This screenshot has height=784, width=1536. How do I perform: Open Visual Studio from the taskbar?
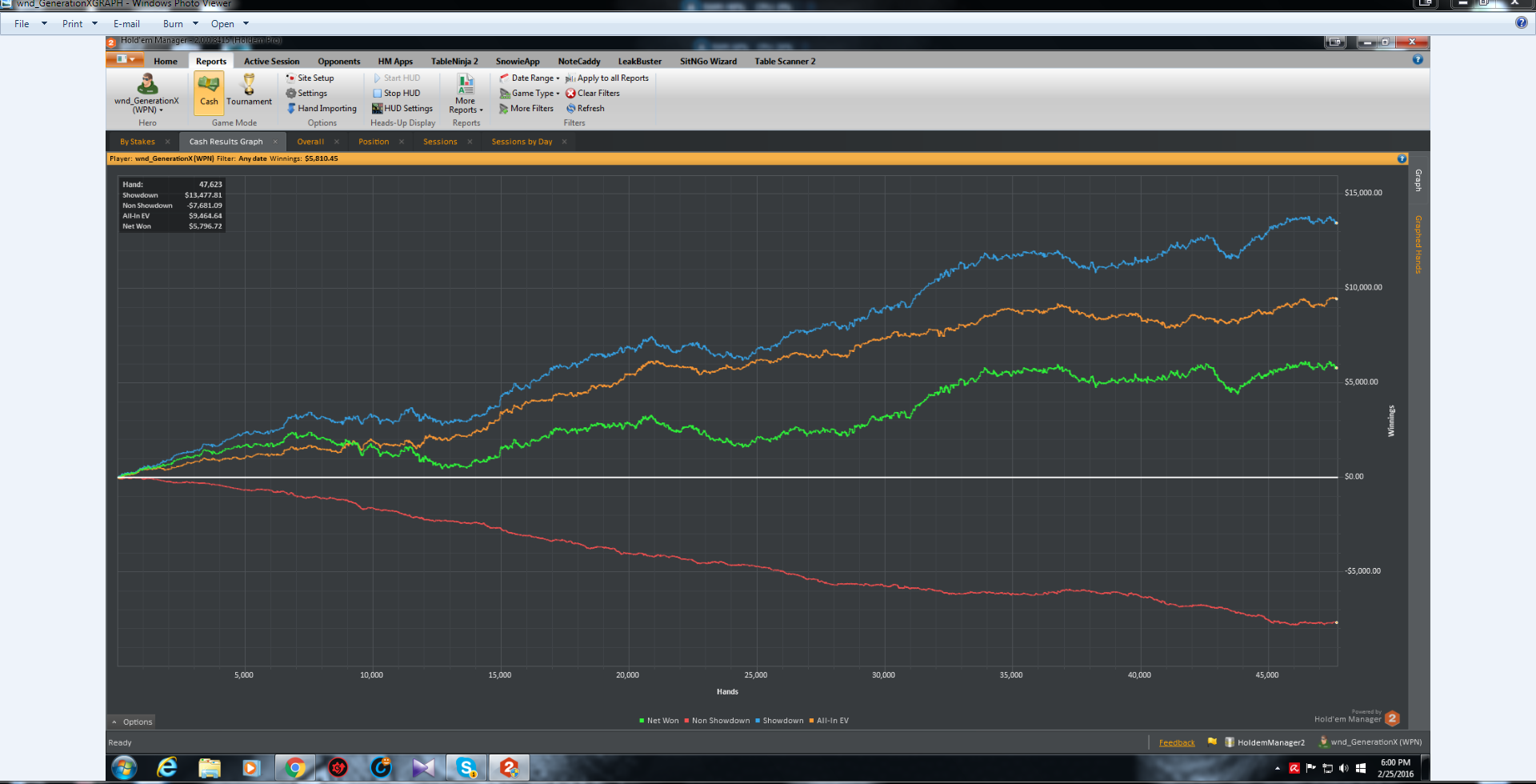click(423, 768)
